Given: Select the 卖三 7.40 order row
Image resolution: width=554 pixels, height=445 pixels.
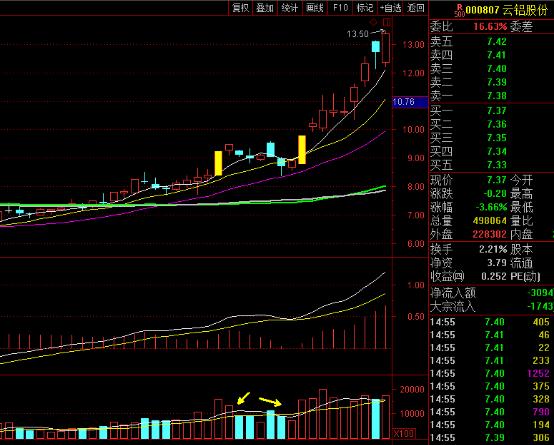Looking at the screenshot, I should click(491, 68).
